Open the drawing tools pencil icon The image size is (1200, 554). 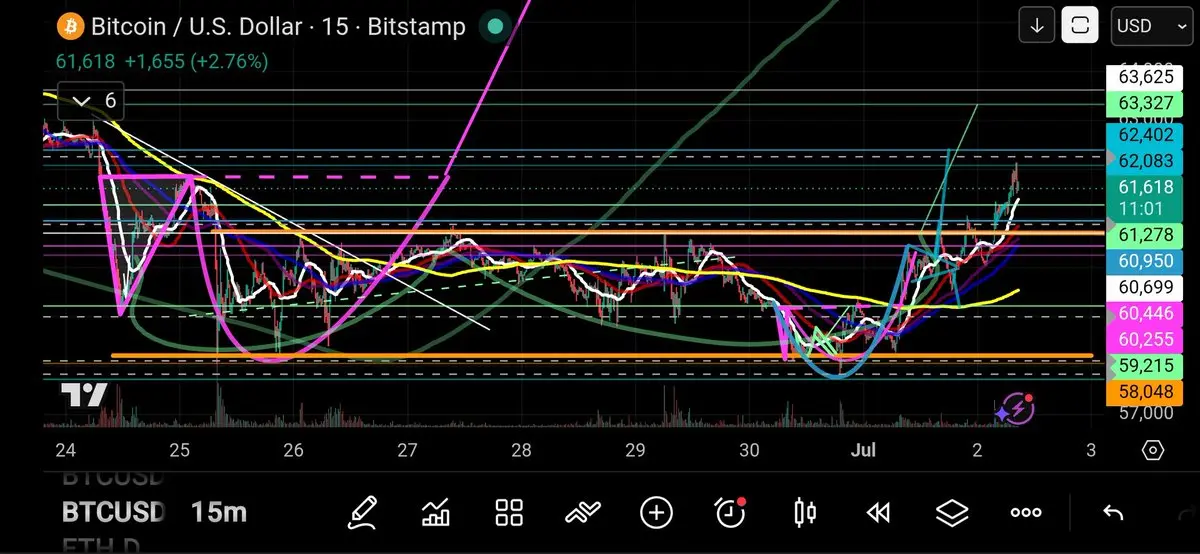point(361,513)
